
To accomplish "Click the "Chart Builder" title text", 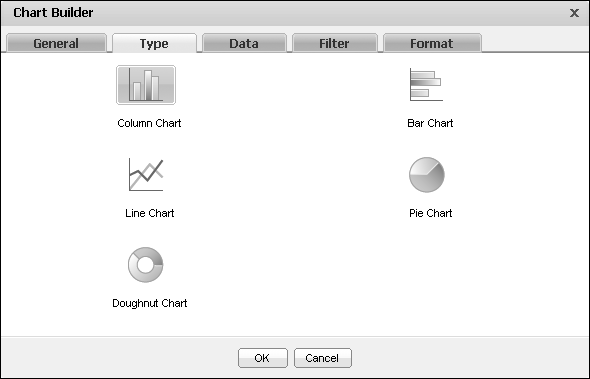I will coord(53,13).
